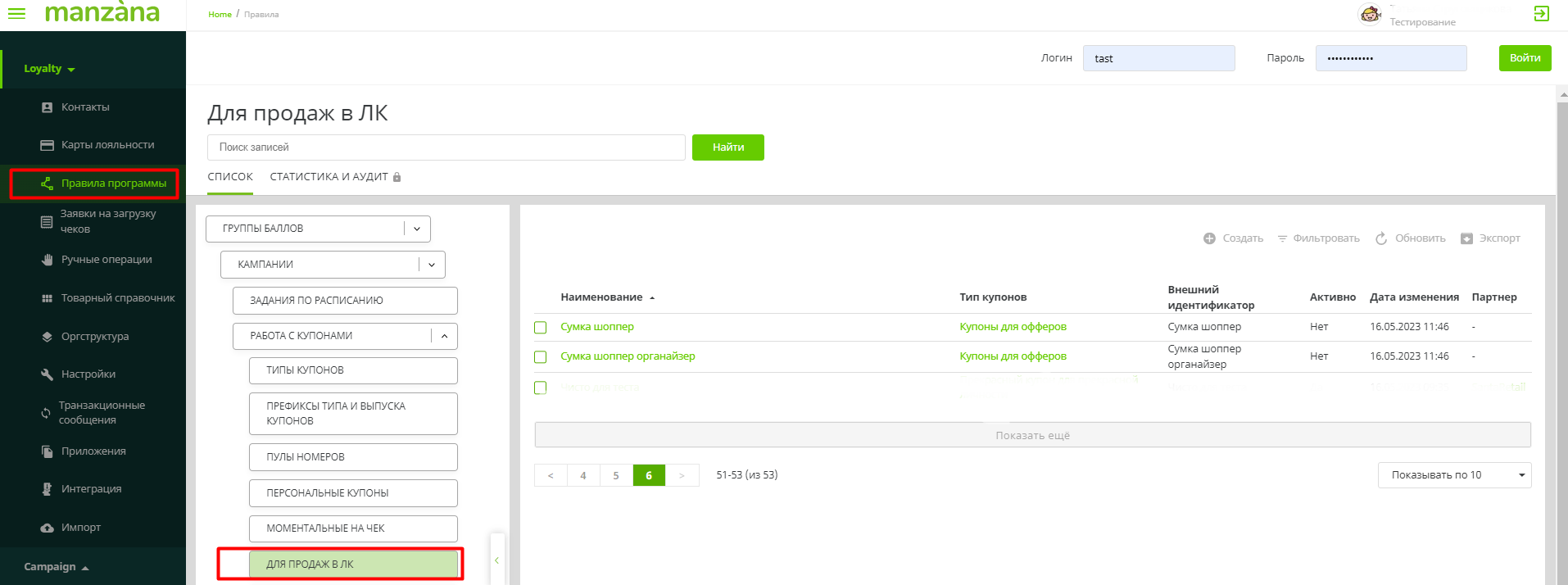
Task: Open Карты лояльности in sidebar
Action: [x=107, y=145]
